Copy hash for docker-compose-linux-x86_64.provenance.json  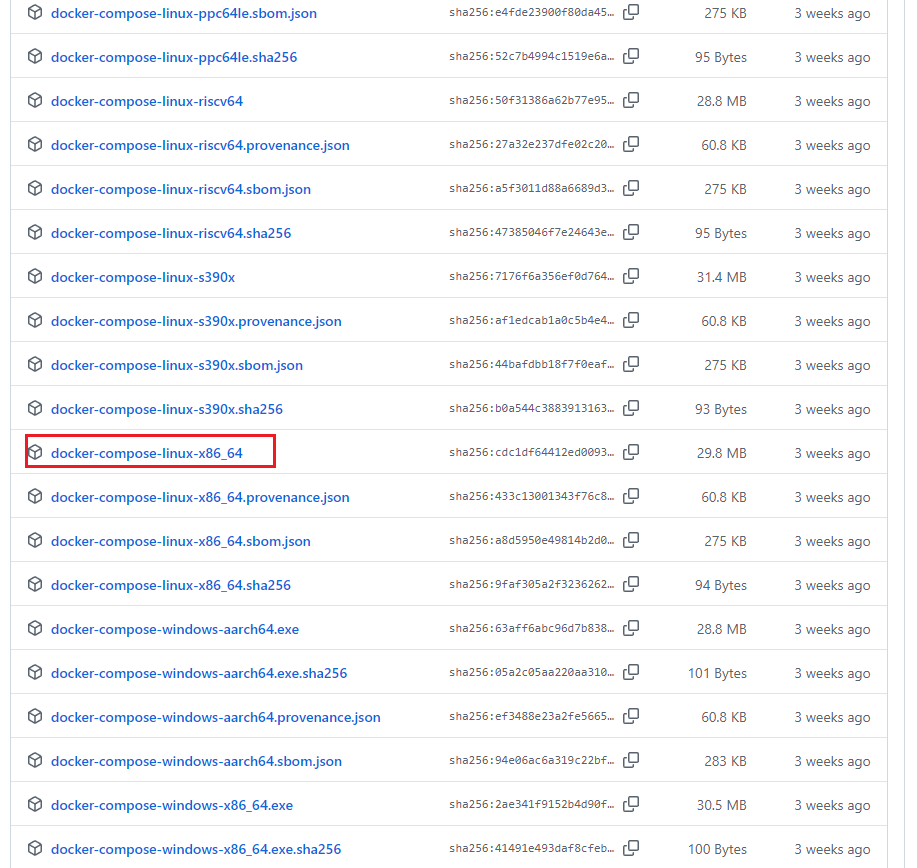point(631,496)
